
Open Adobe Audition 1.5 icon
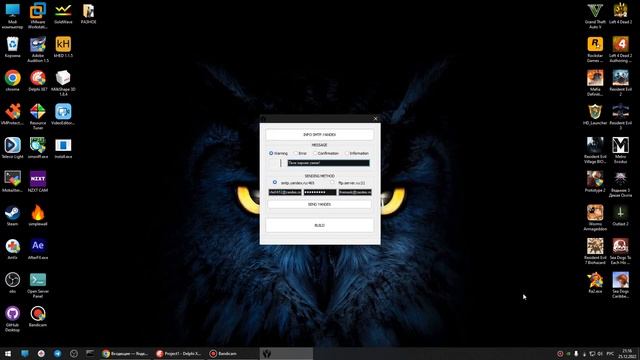pos(38,49)
